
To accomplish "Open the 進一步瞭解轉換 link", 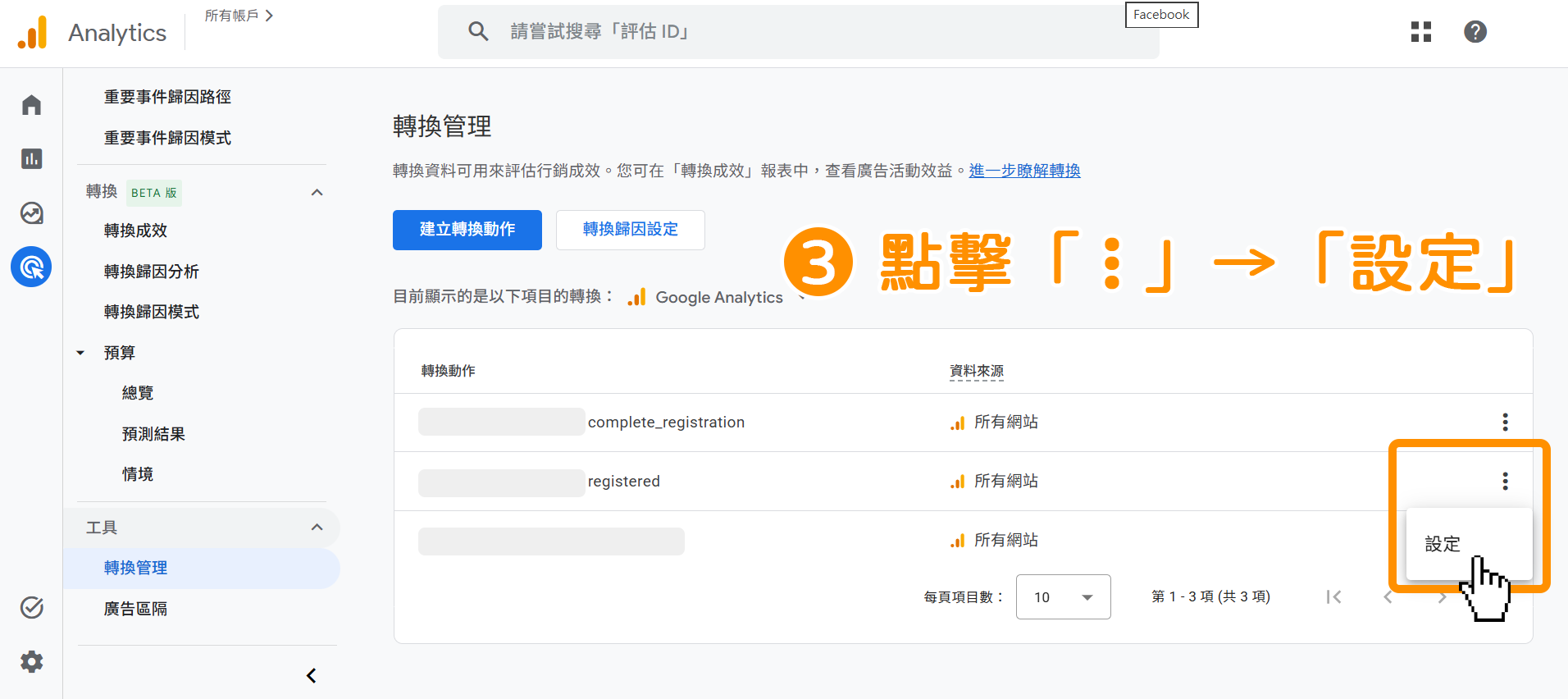I will point(1024,171).
